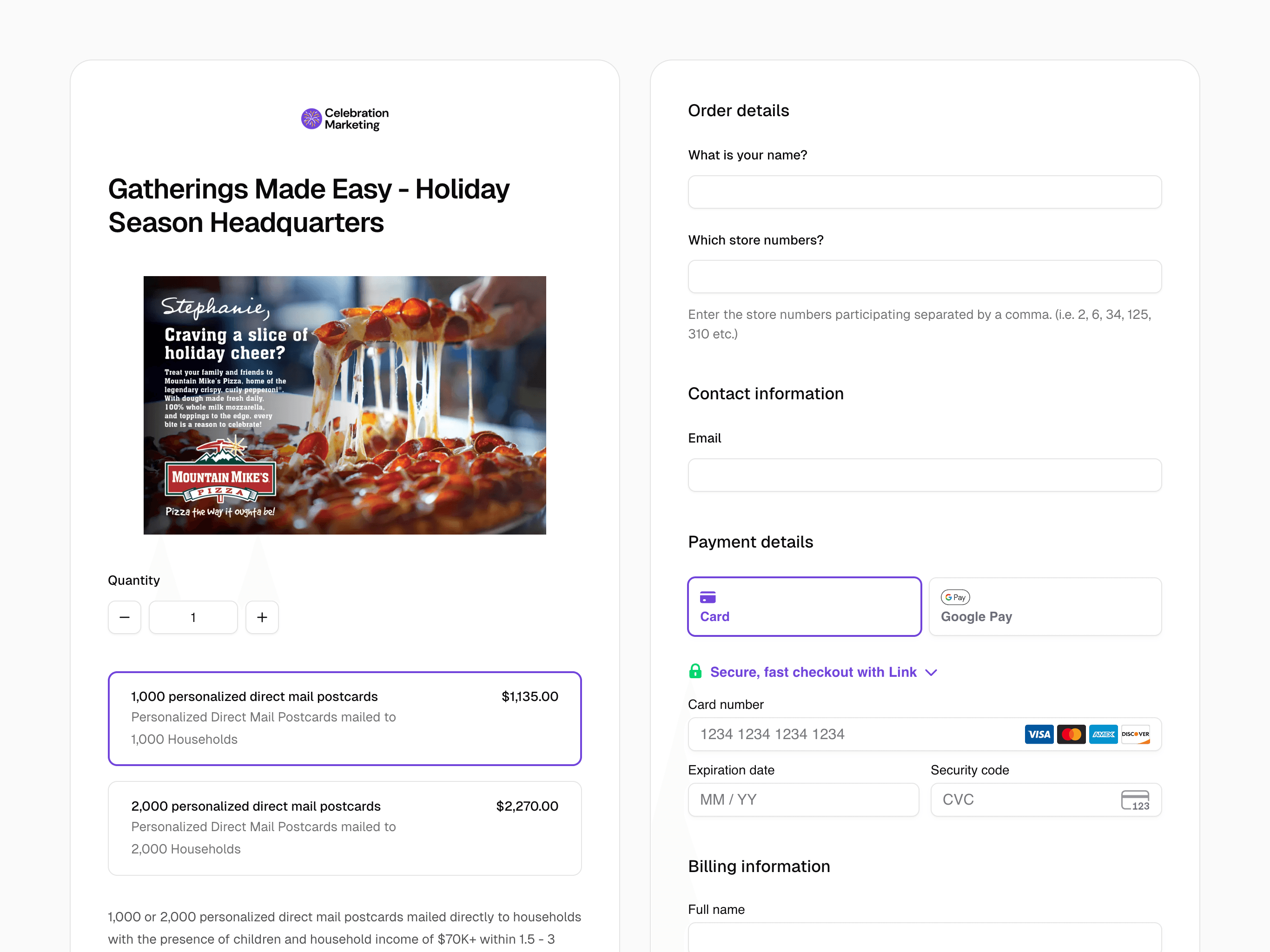Click the Celebration Marketing logo
Viewport: 1270px width, 952px height.
point(344,119)
